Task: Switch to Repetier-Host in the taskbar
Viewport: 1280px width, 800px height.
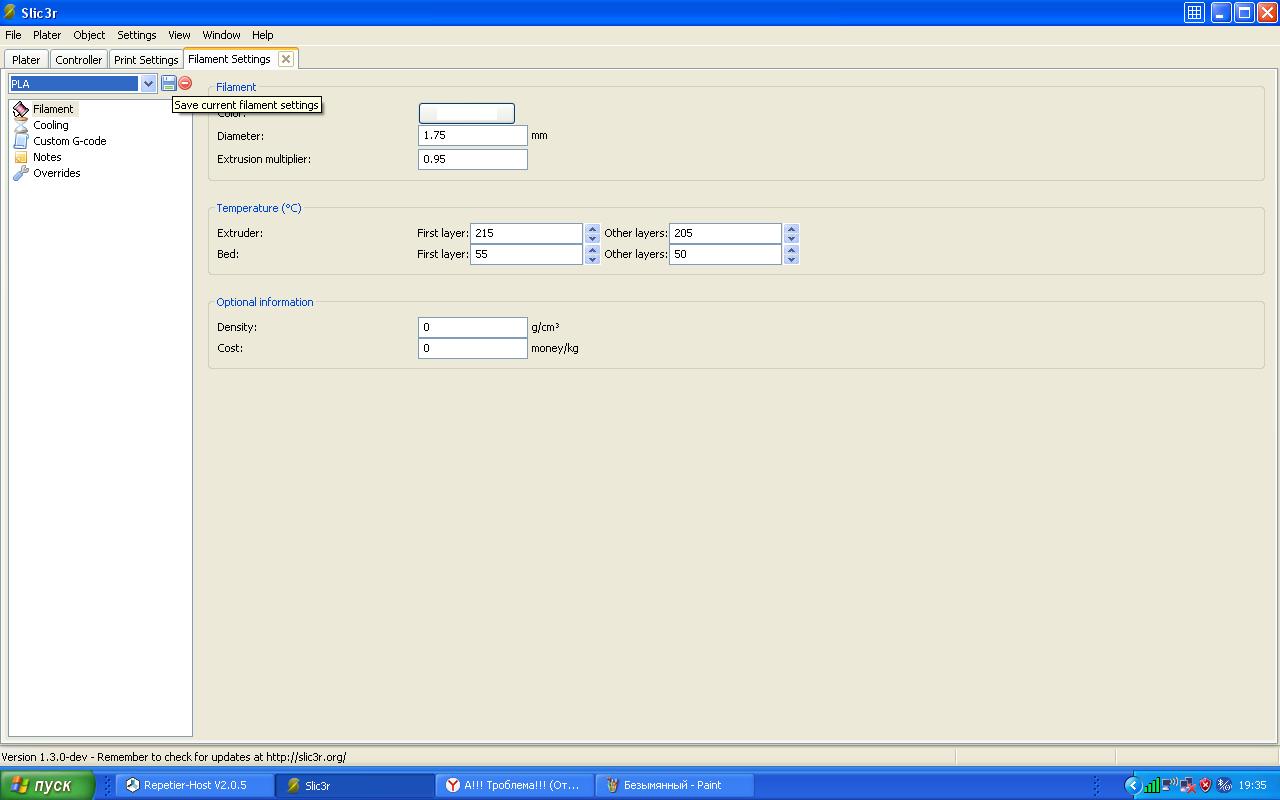Action: tap(195, 785)
